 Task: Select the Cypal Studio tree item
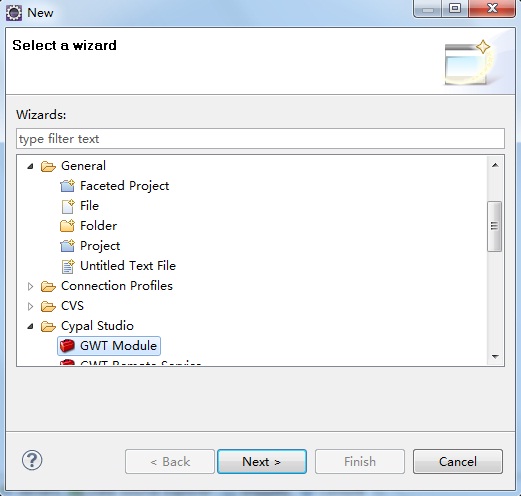click(97, 326)
